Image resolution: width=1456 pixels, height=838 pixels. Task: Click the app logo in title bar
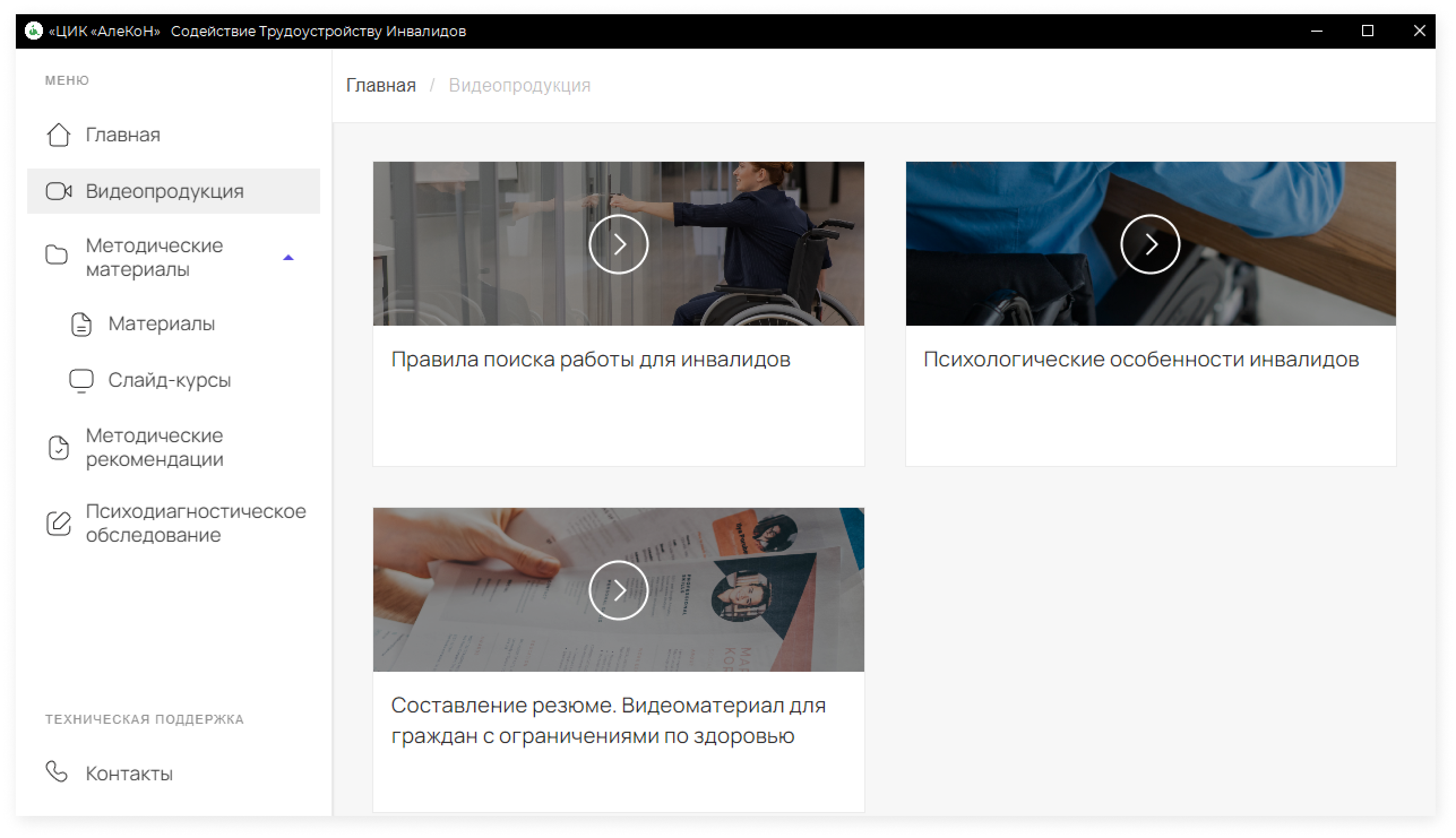tap(34, 31)
